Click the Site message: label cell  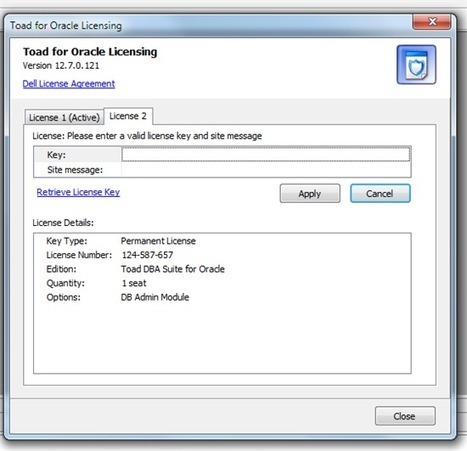coord(77,170)
